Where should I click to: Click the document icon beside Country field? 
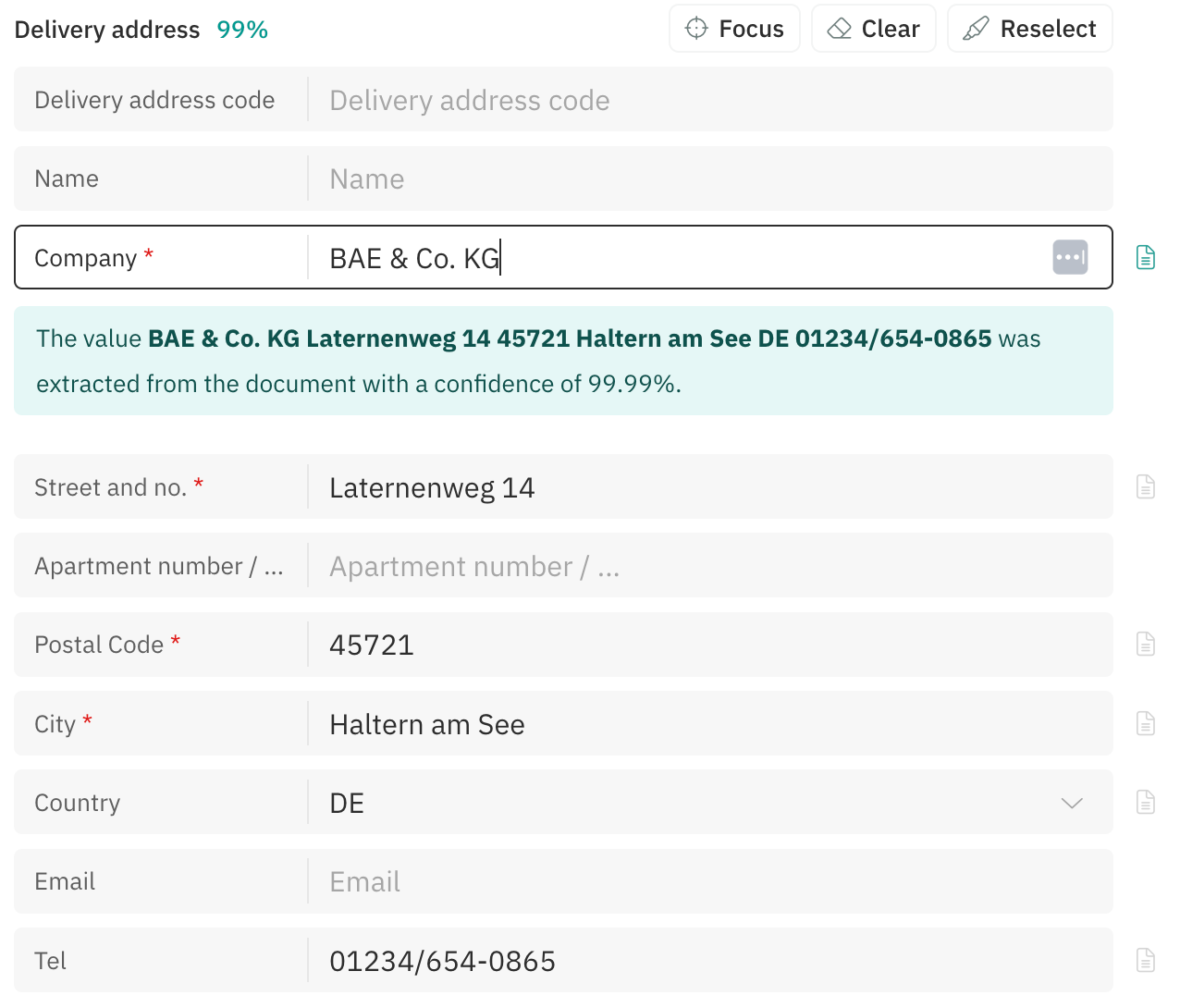tap(1145, 802)
